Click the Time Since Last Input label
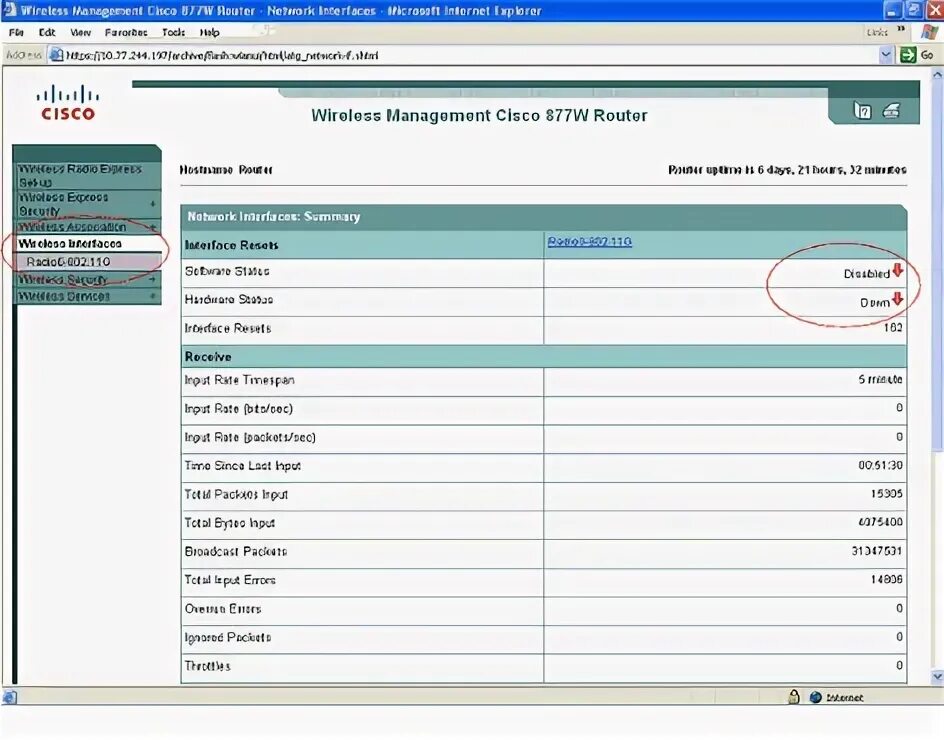Image resolution: width=944 pixels, height=740 pixels. pyautogui.click(x=242, y=465)
